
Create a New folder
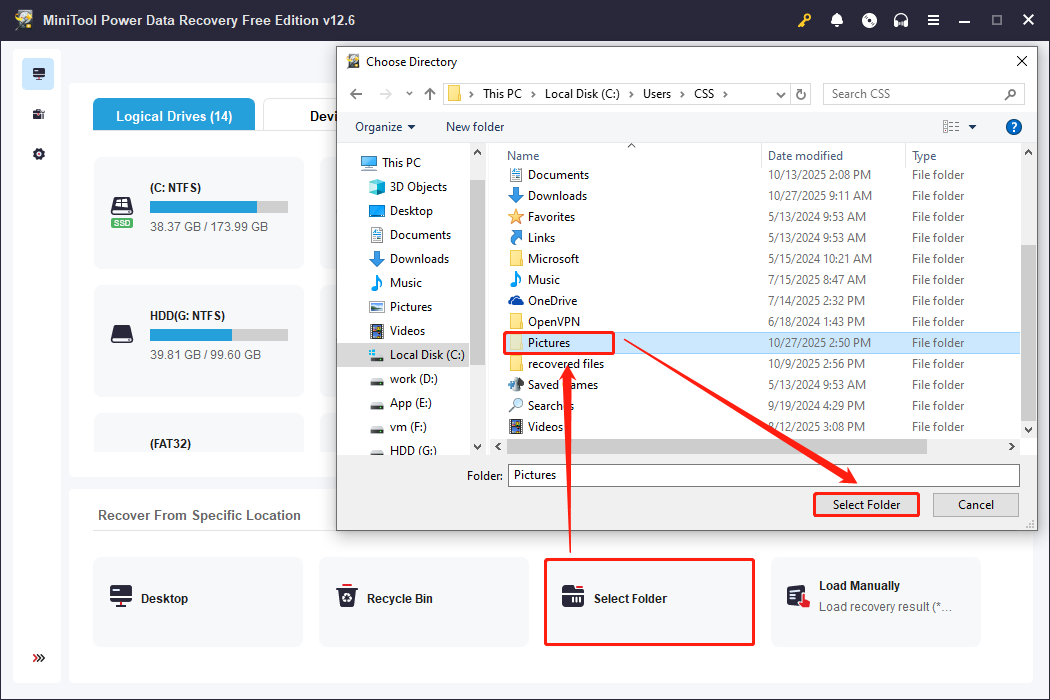click(474, 127)
